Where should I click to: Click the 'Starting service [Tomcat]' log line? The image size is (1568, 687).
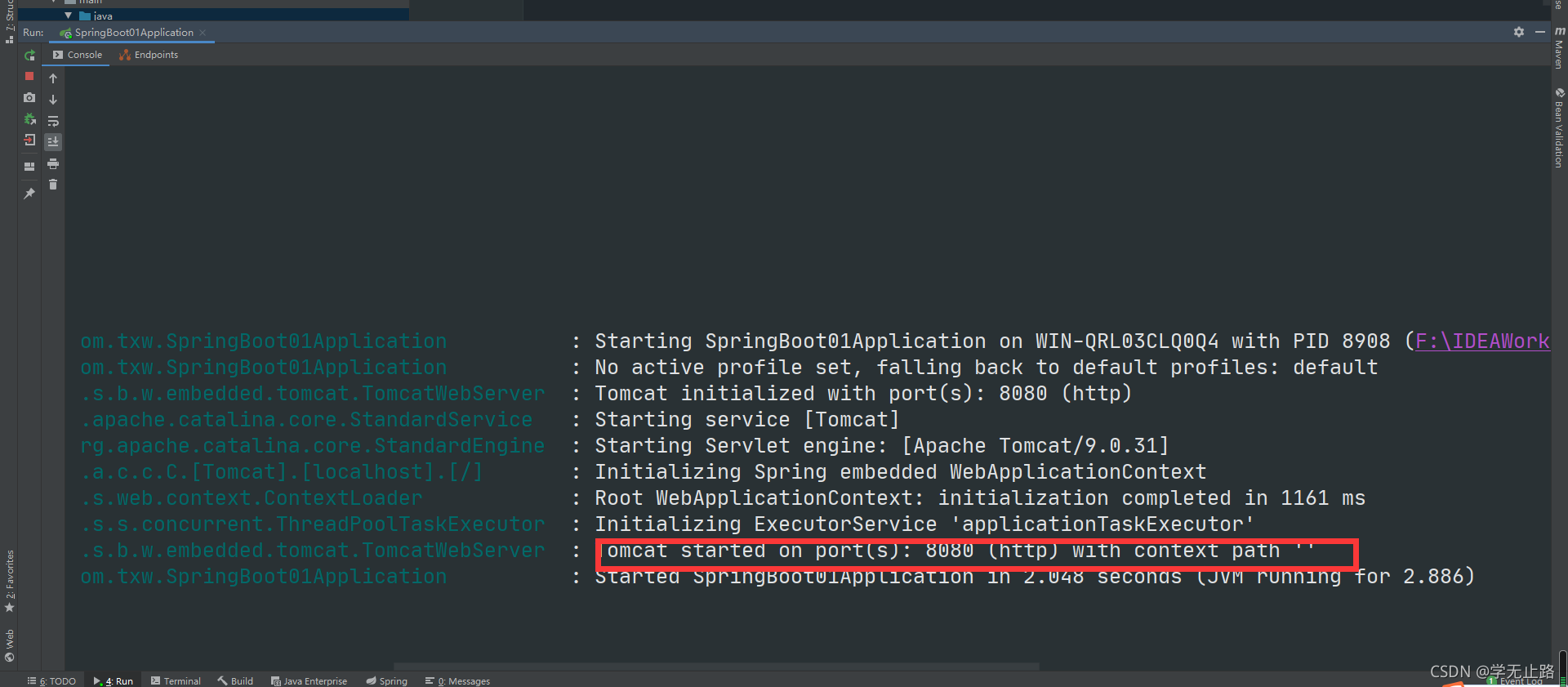746,420
